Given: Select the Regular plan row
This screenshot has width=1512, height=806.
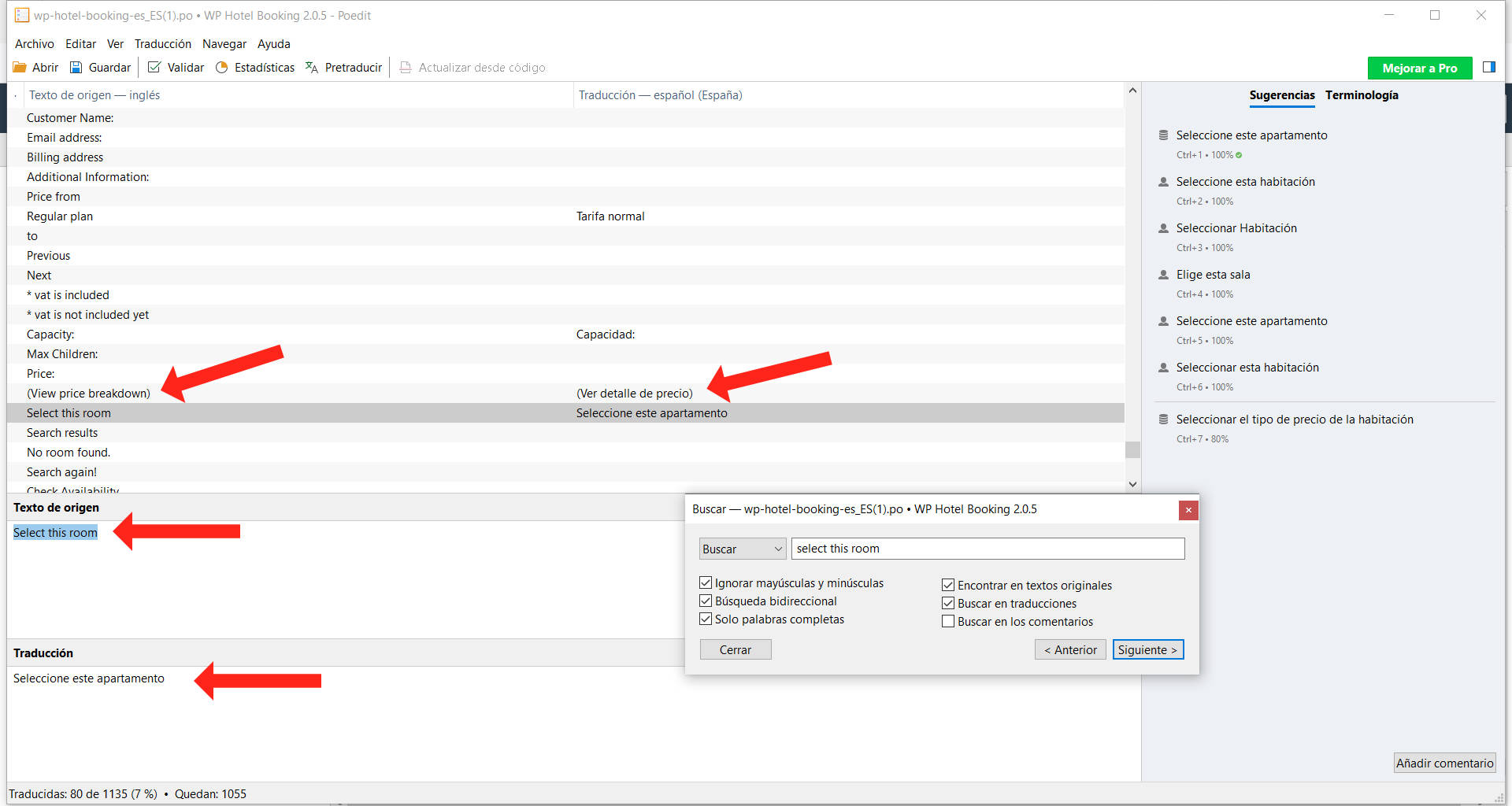Looking at the screenshot, I should 565,216.
